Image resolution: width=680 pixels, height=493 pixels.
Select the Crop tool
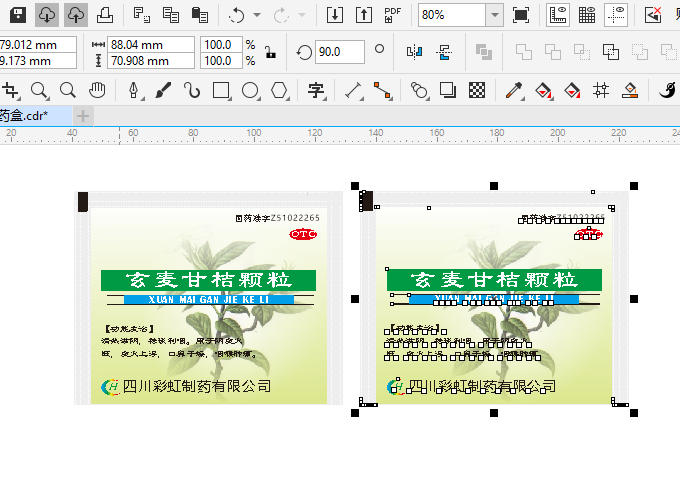[x=10, y=91]
